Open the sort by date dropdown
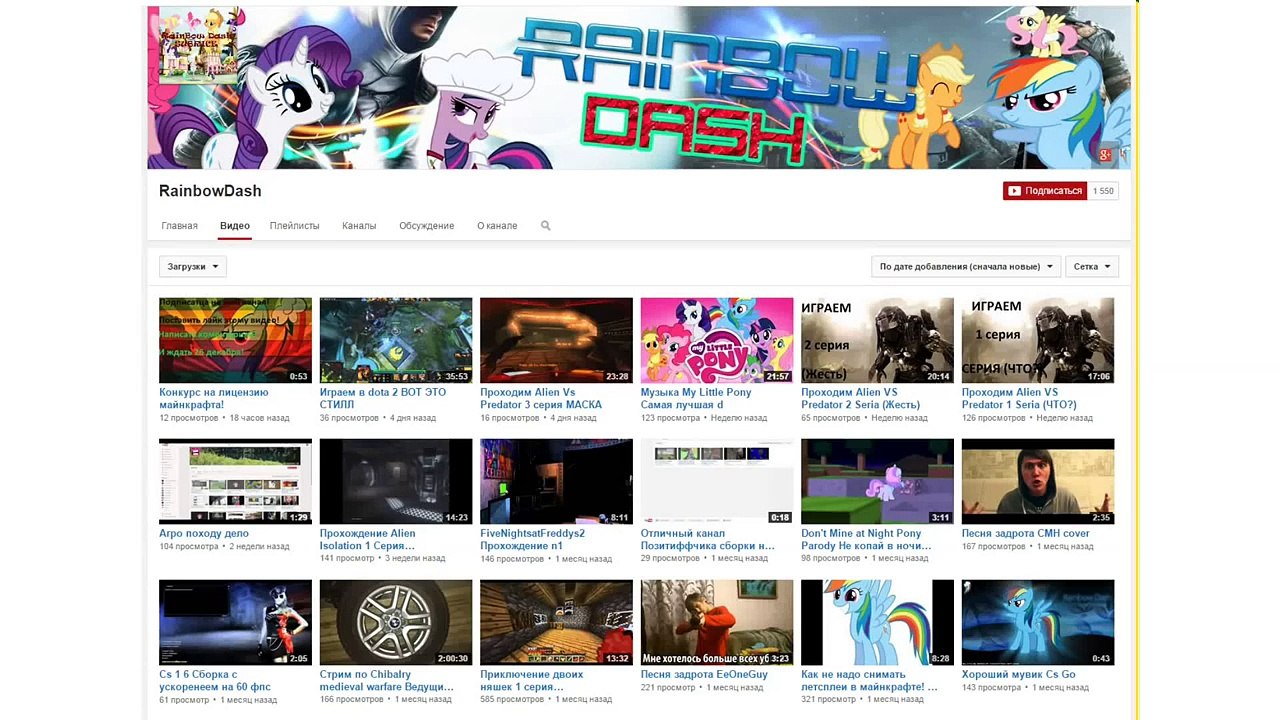The width and height of the screenshot is (1280, 720). tap(966, 267)
